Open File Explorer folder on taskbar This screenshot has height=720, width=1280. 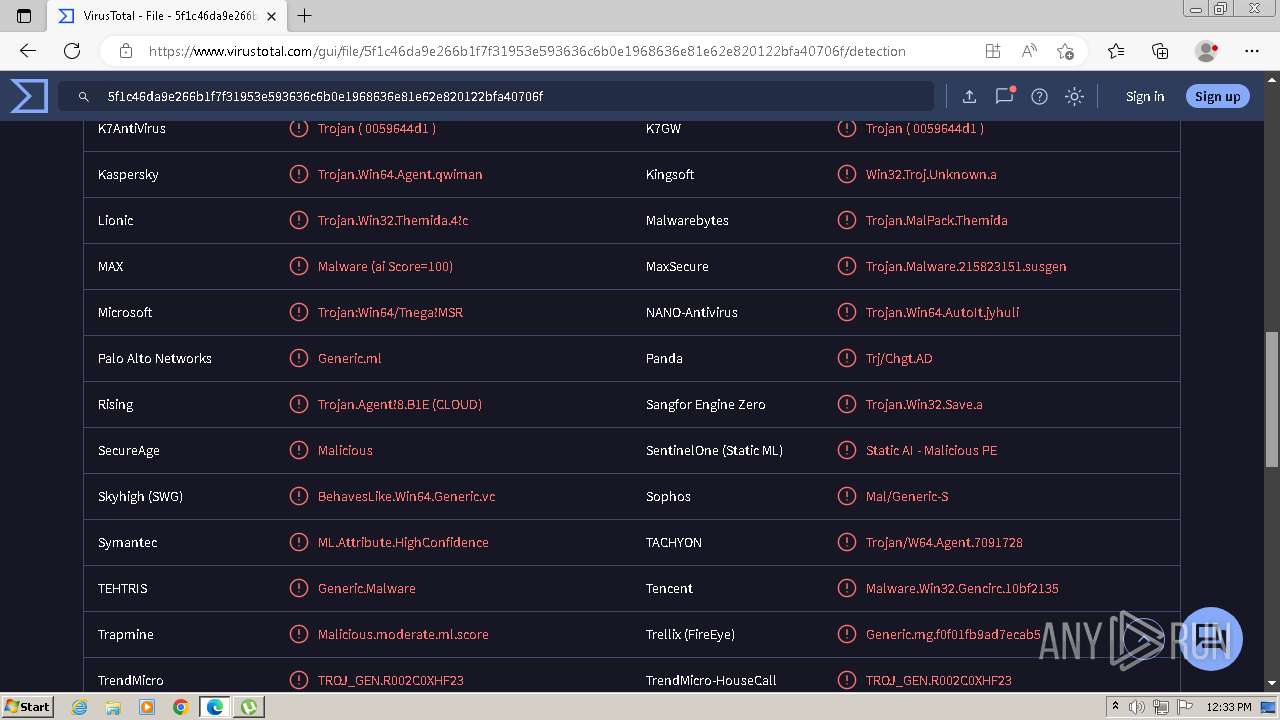click(113, 707)
